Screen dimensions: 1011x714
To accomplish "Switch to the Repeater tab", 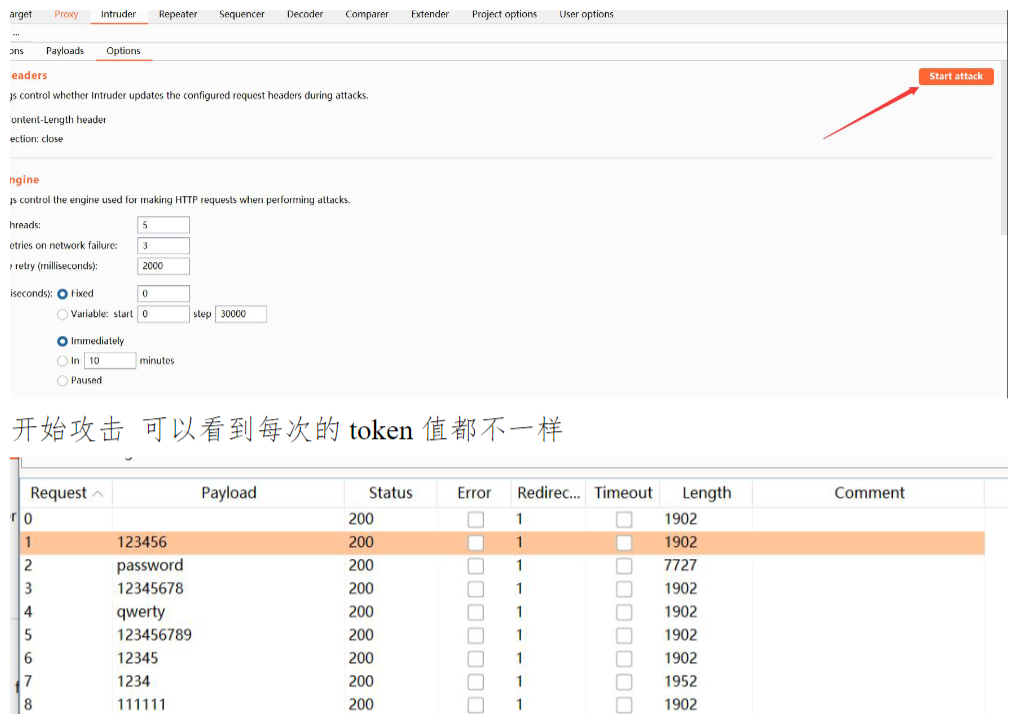I will coord(178,14).
